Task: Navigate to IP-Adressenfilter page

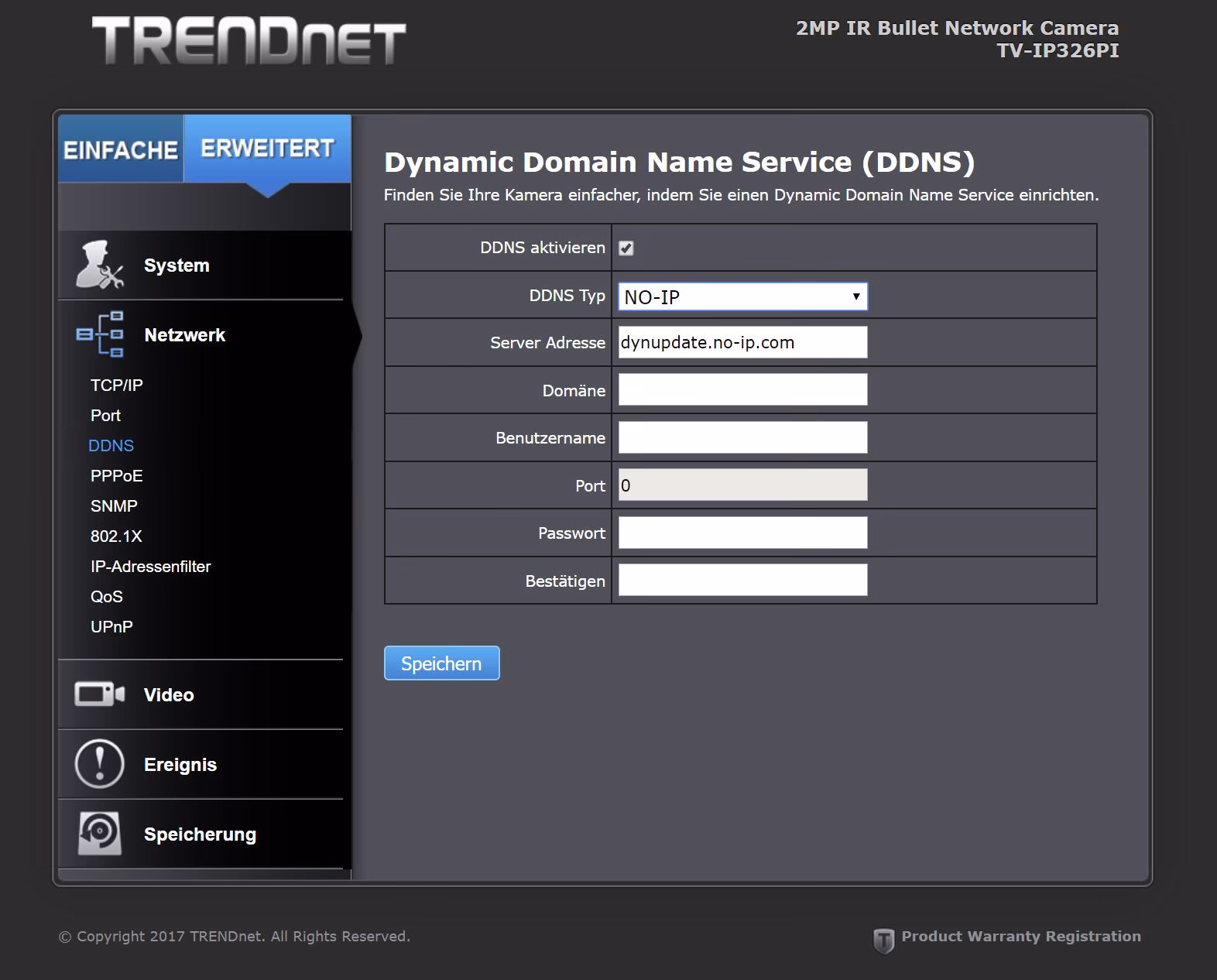Action: (x=150, y=567)
